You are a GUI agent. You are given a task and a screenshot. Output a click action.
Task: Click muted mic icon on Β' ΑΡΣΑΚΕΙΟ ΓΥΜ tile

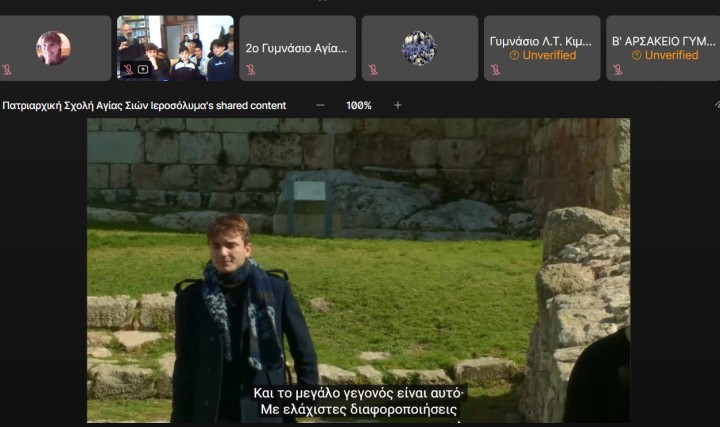point(617,70)
